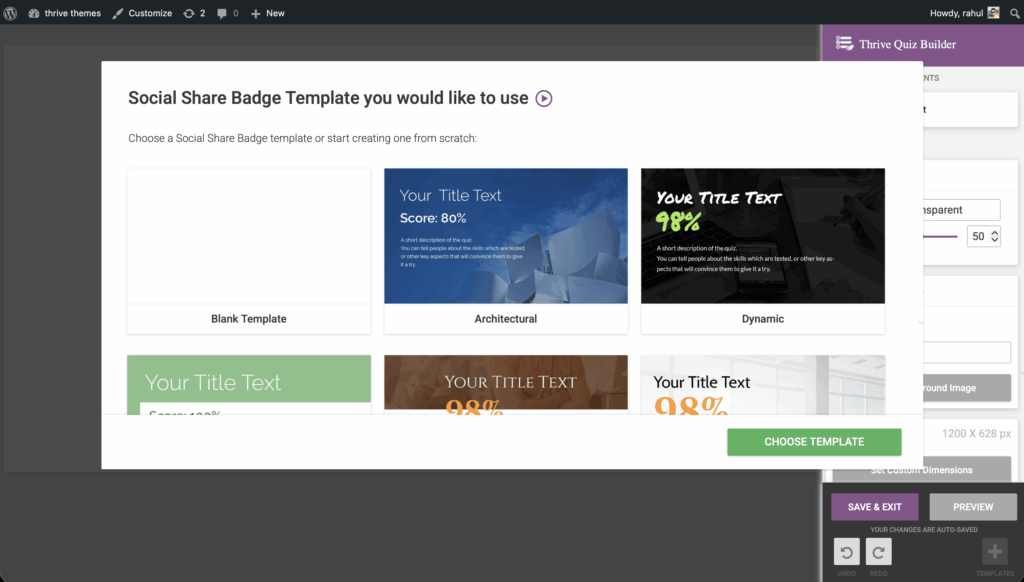This screenshot has width=1024, height=582.
Task: Pick the Dynamic template thumbnail
Action: click(762, 237)
